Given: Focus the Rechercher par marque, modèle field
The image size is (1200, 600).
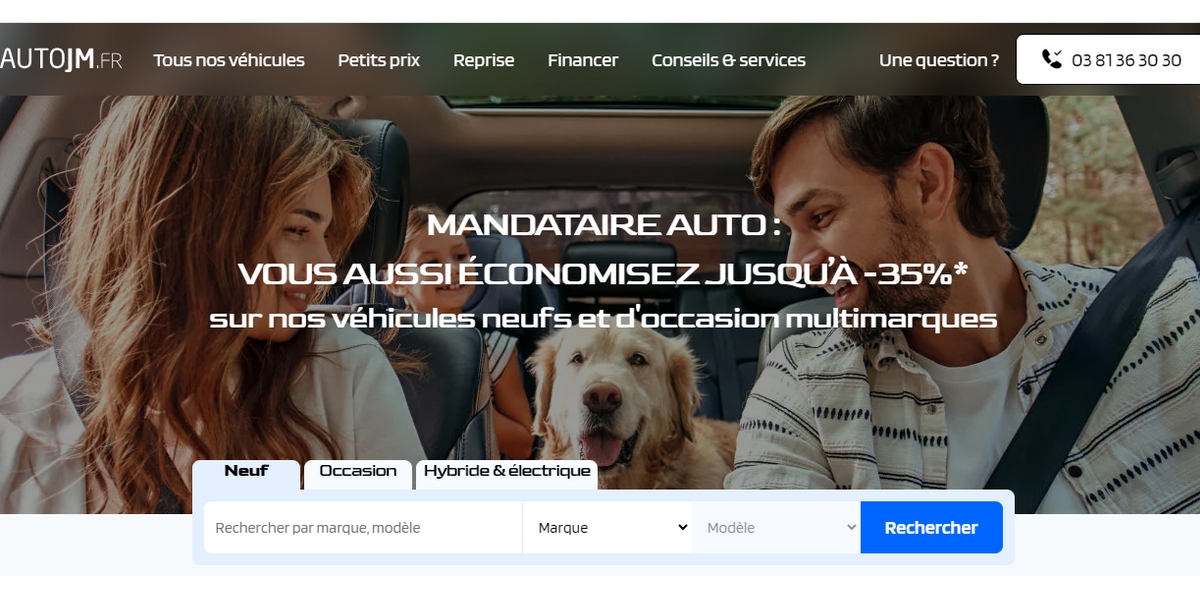Looking at the screenshot, I should (363, 527).
